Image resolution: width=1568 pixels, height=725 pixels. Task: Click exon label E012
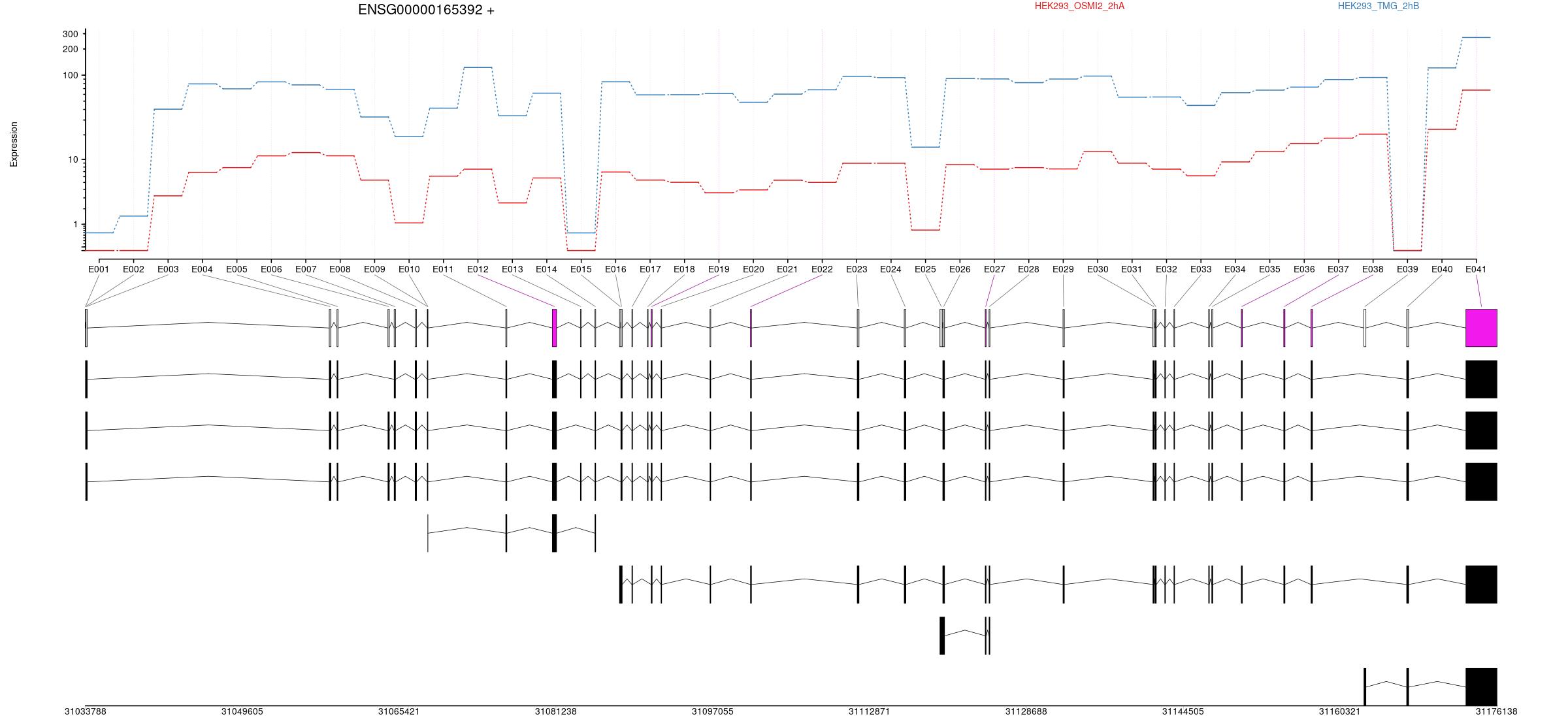coord(478,269)
